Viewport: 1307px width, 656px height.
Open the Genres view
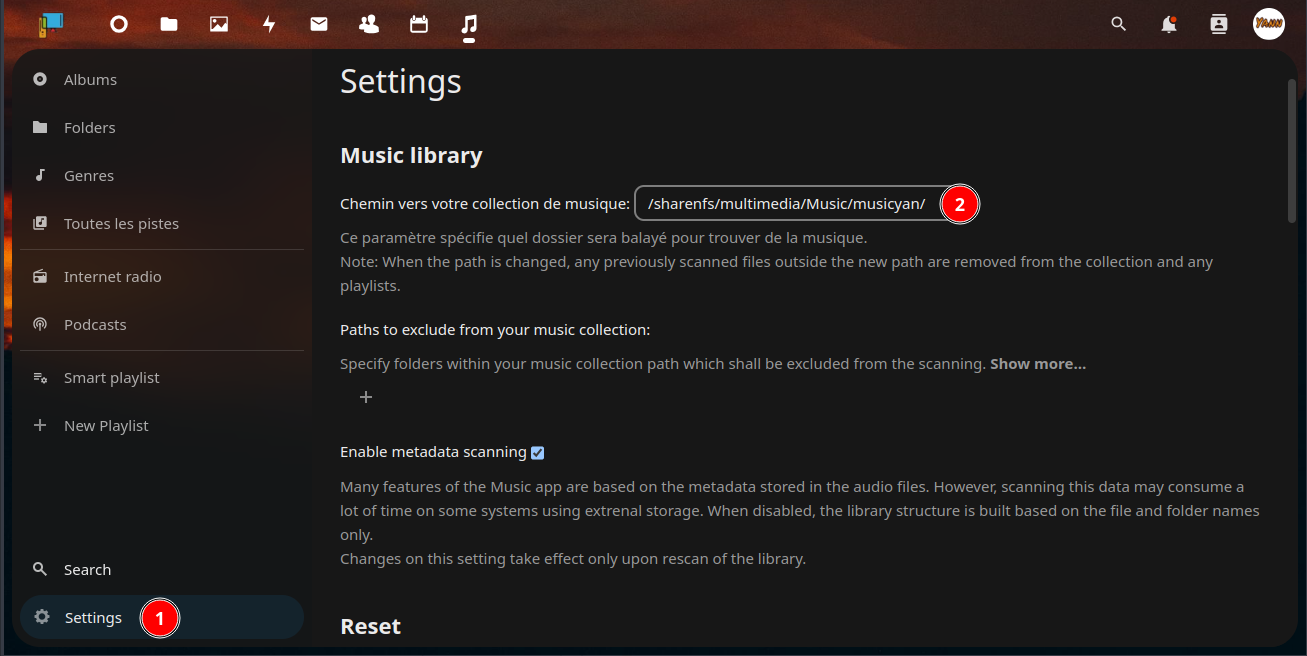(x=88, y=176)
